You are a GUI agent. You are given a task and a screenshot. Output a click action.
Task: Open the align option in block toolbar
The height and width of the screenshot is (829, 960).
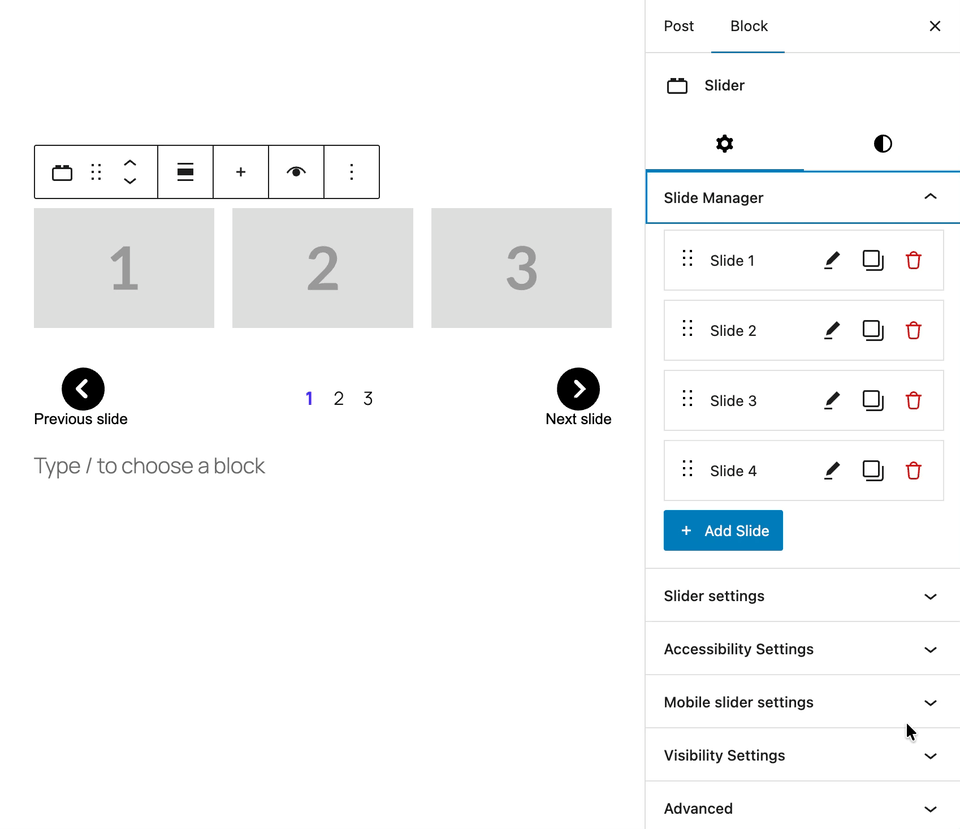[185, 172]
